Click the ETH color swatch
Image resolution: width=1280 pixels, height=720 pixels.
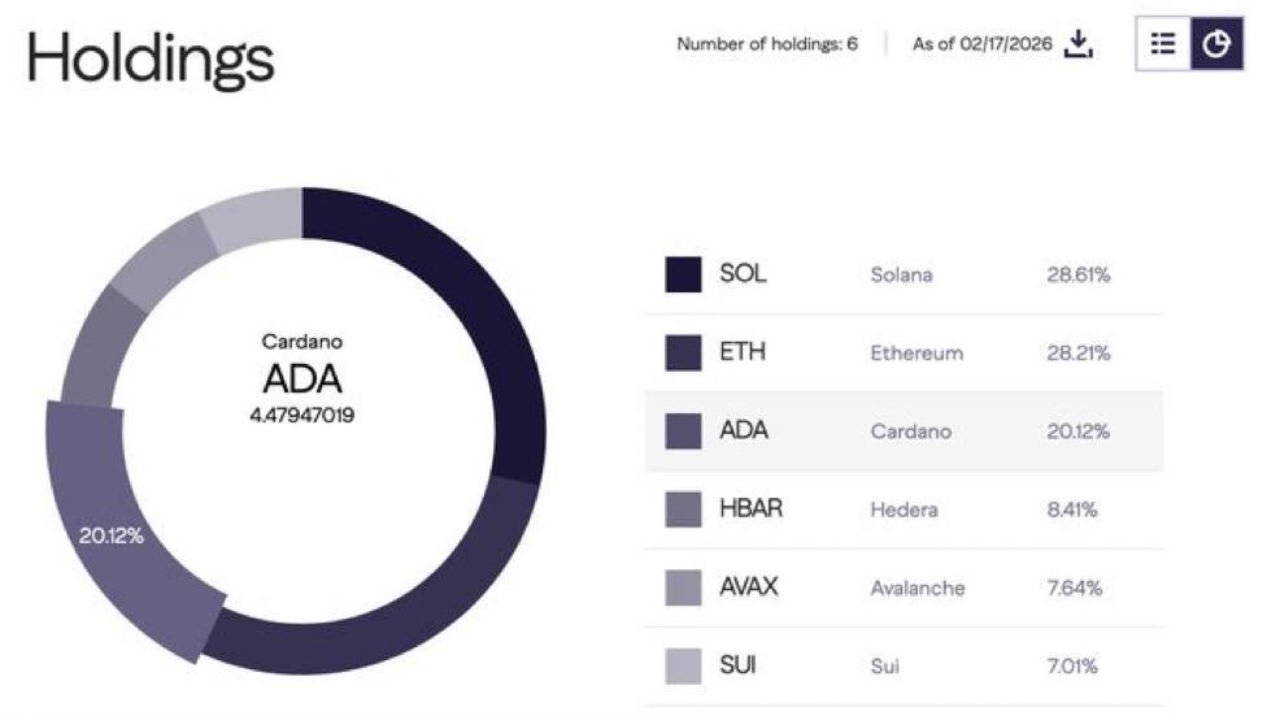[x=683, y=353]
